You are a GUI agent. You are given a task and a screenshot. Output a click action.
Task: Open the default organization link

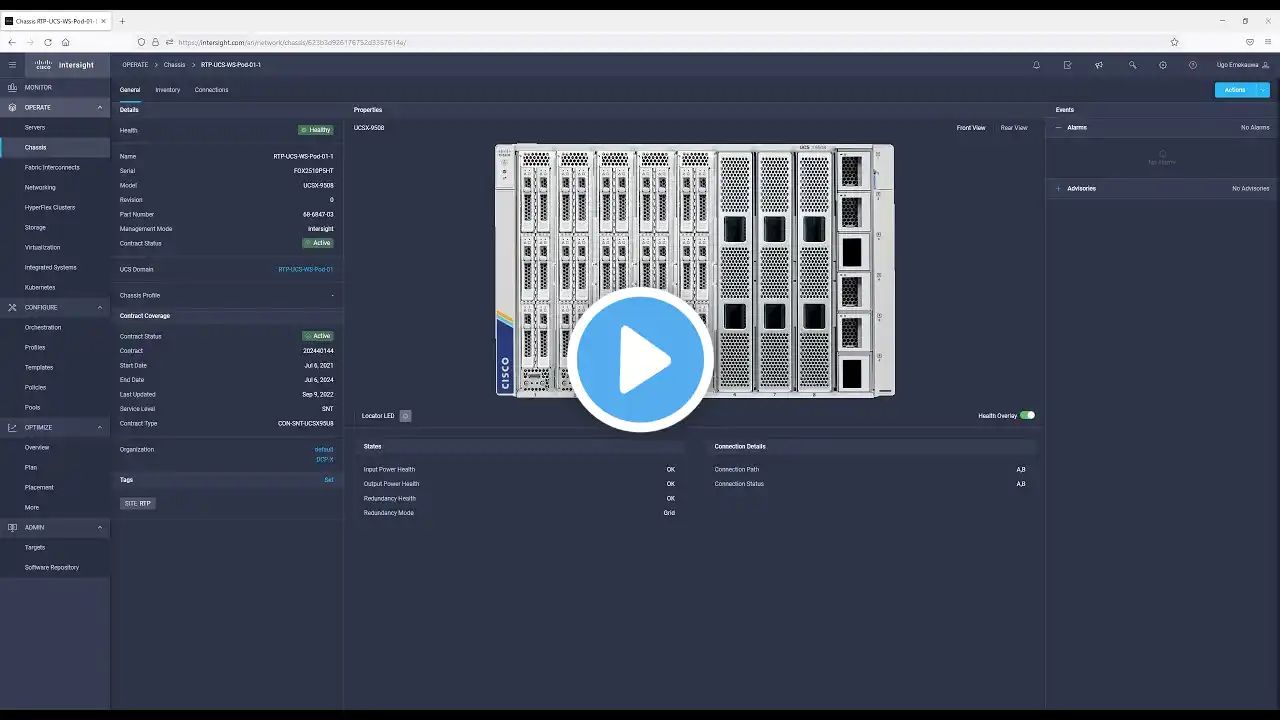click(324, 449)
